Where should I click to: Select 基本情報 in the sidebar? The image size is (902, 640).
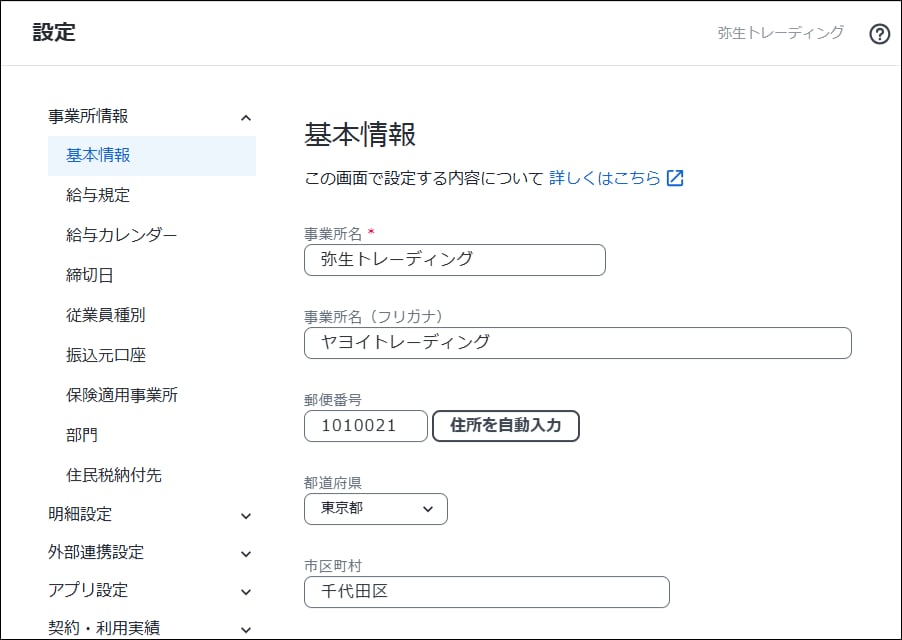tap(98, 155)
